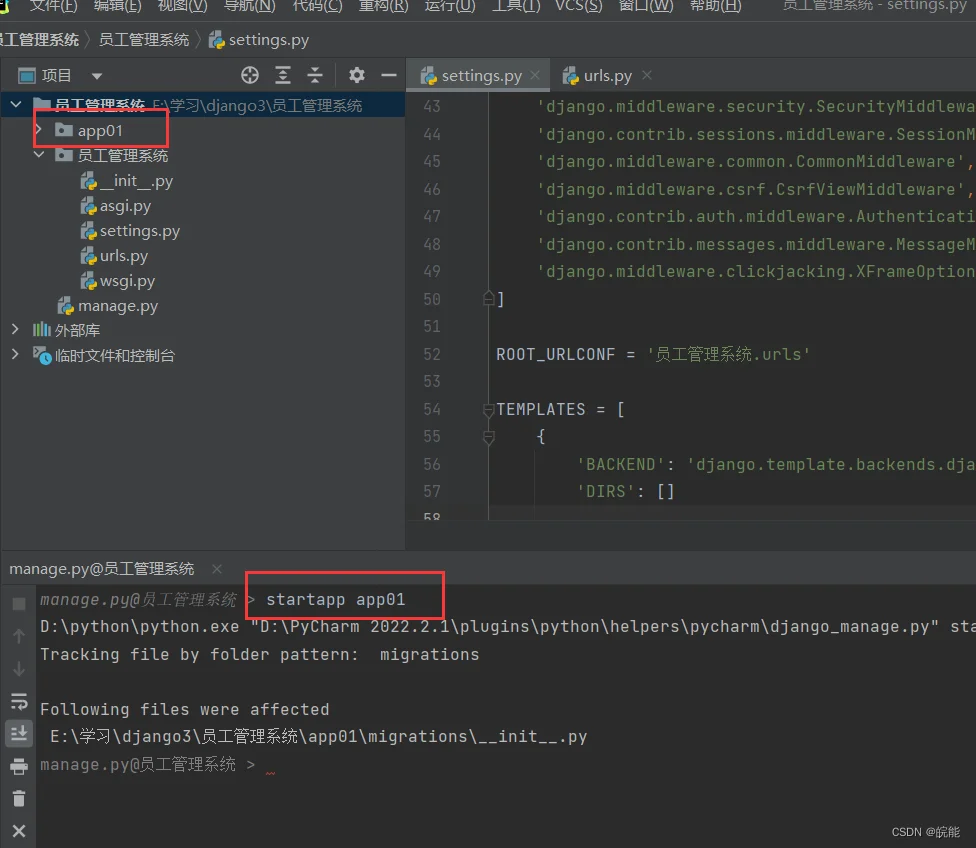Open the 帮助(H) menu
This screenshot has width=976, height=848.
(x=716, y=6)
